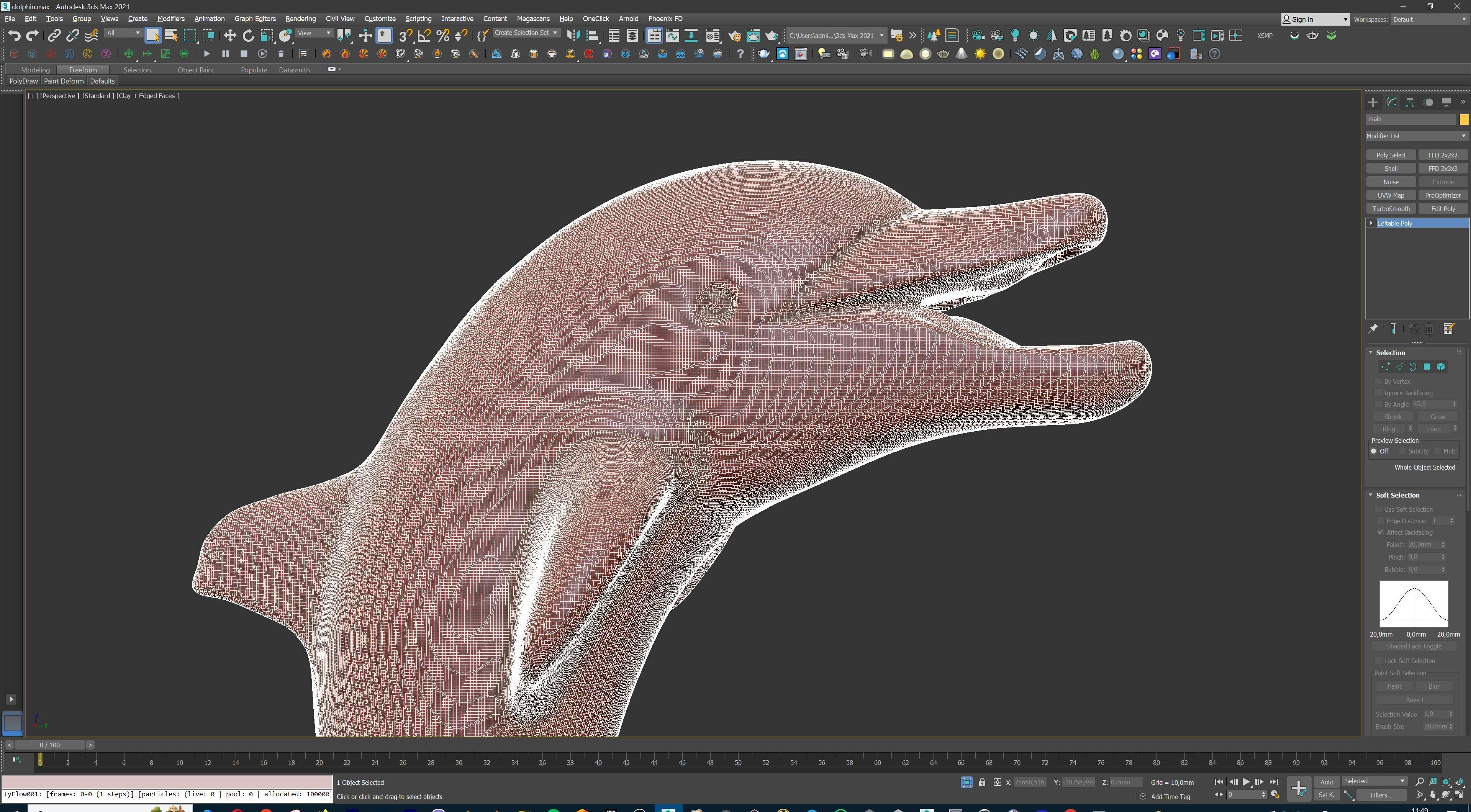Activate Select and Link tool

tap(54, 35)
